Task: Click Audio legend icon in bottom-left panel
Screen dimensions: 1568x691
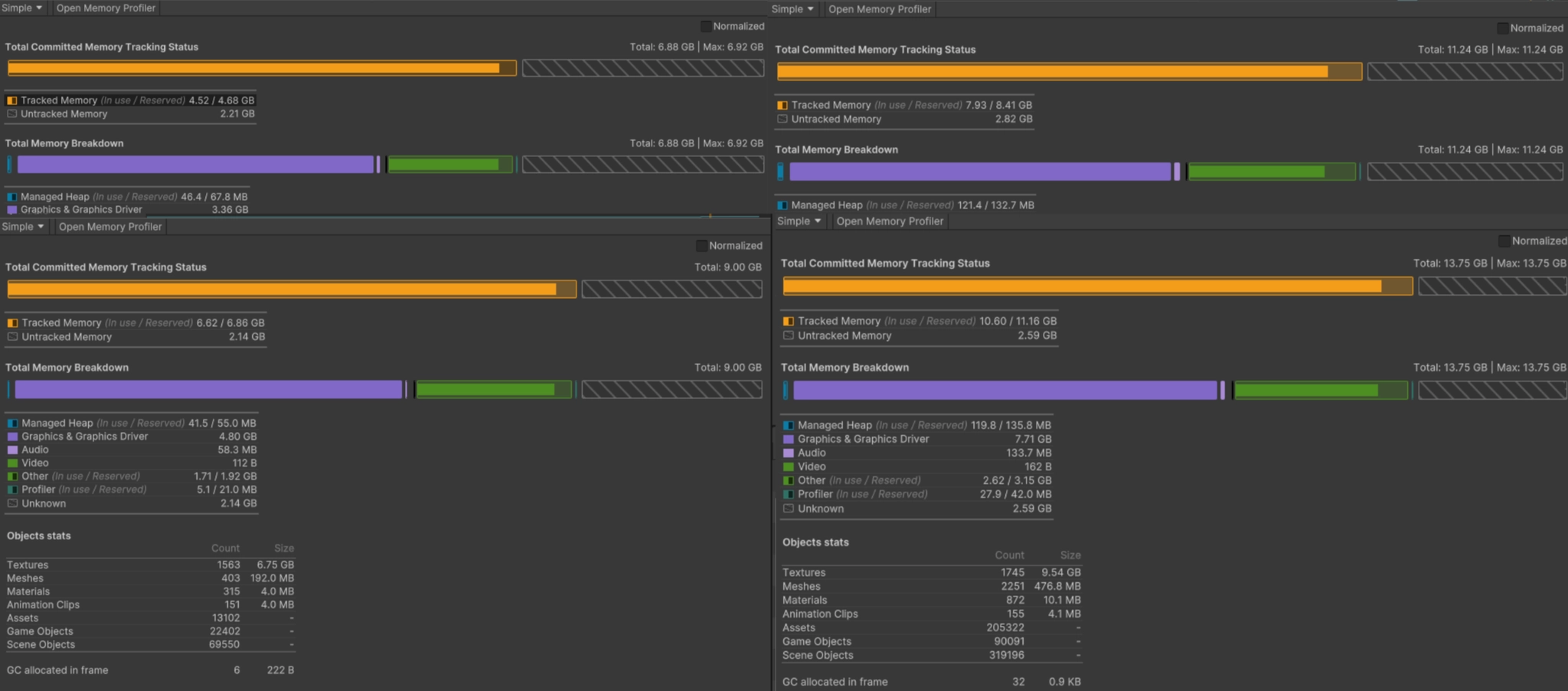Action: pyautogui.click(x=12, y=450)
